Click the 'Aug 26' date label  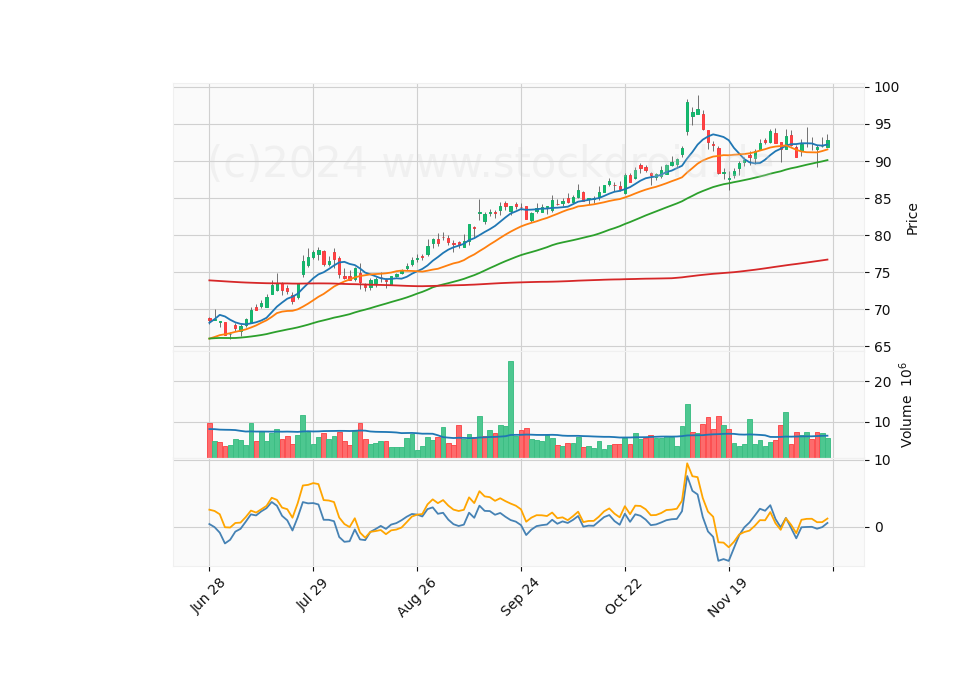tap(416, 597)
